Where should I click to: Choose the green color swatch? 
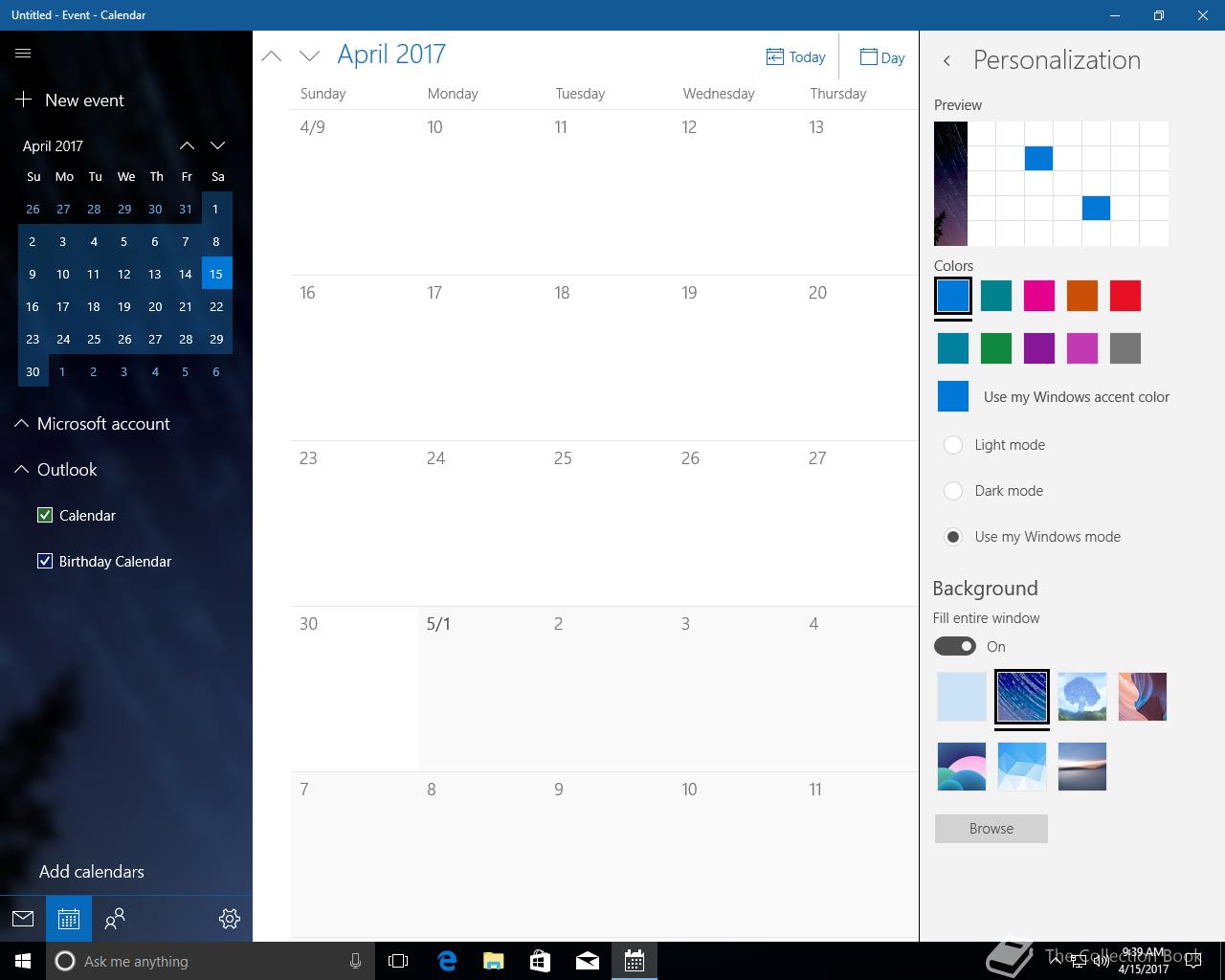(x=996, y=348)
